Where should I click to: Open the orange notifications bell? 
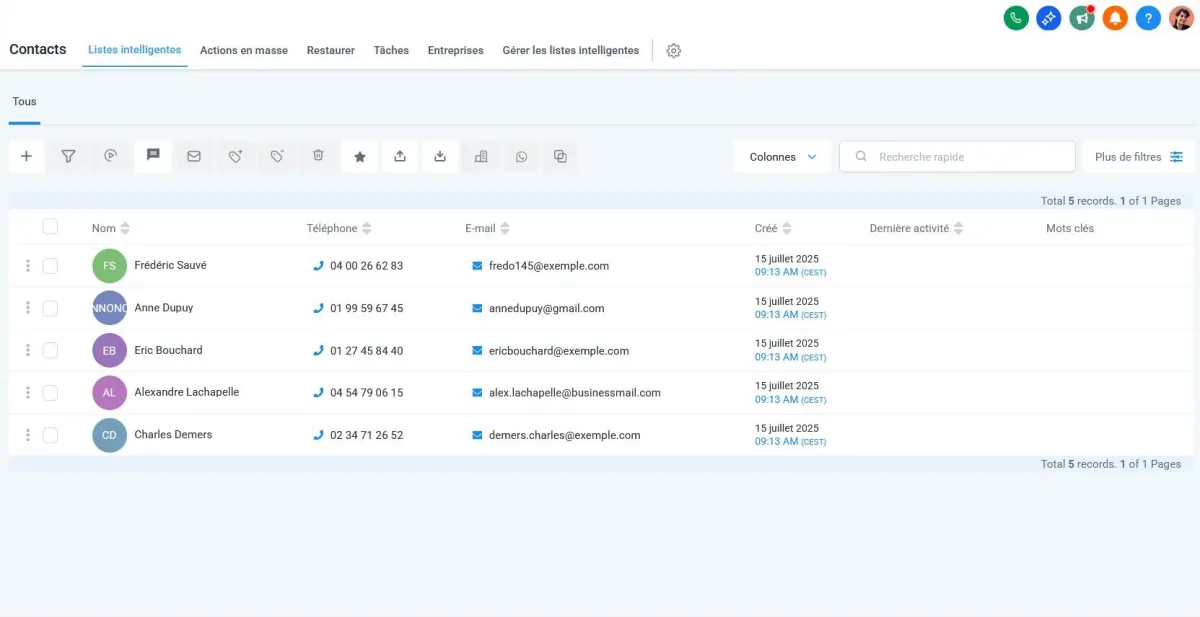pos(1115,18)
